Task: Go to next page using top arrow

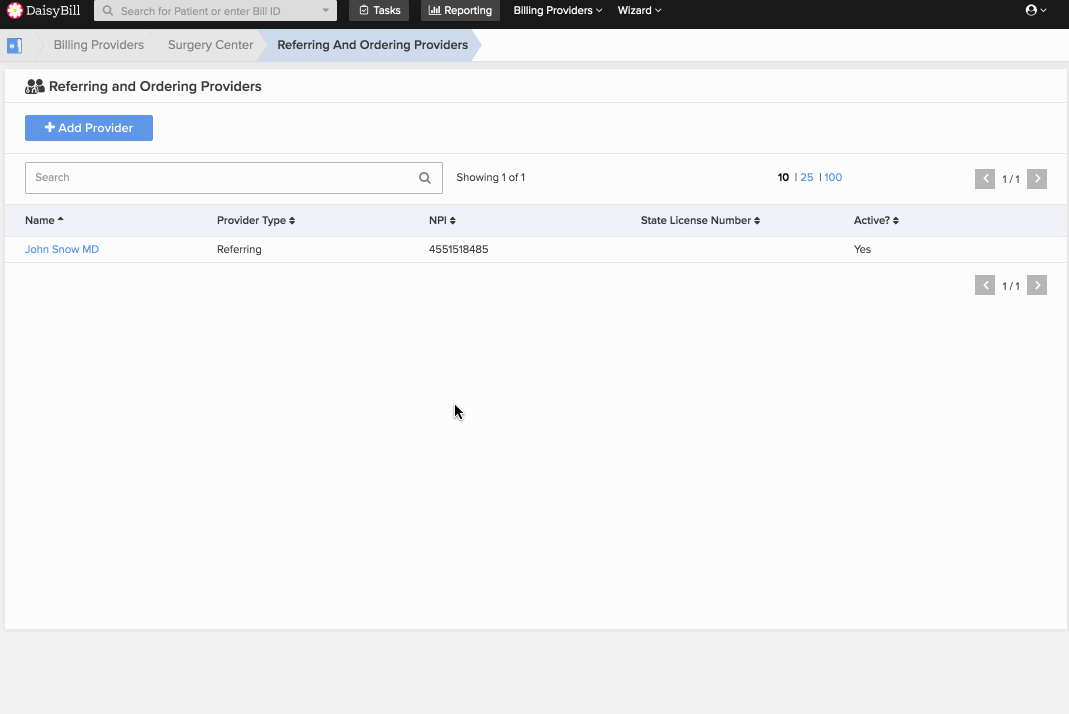Action: tap(1037, 179)
